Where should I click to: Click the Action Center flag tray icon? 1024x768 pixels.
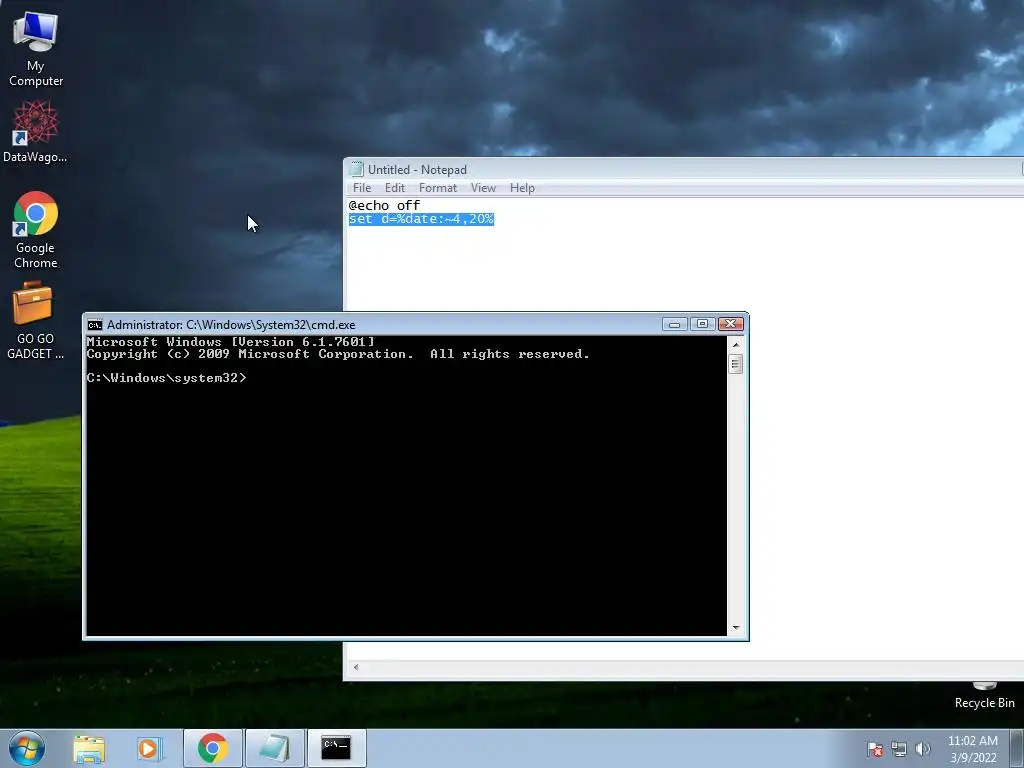coord(875,749)
